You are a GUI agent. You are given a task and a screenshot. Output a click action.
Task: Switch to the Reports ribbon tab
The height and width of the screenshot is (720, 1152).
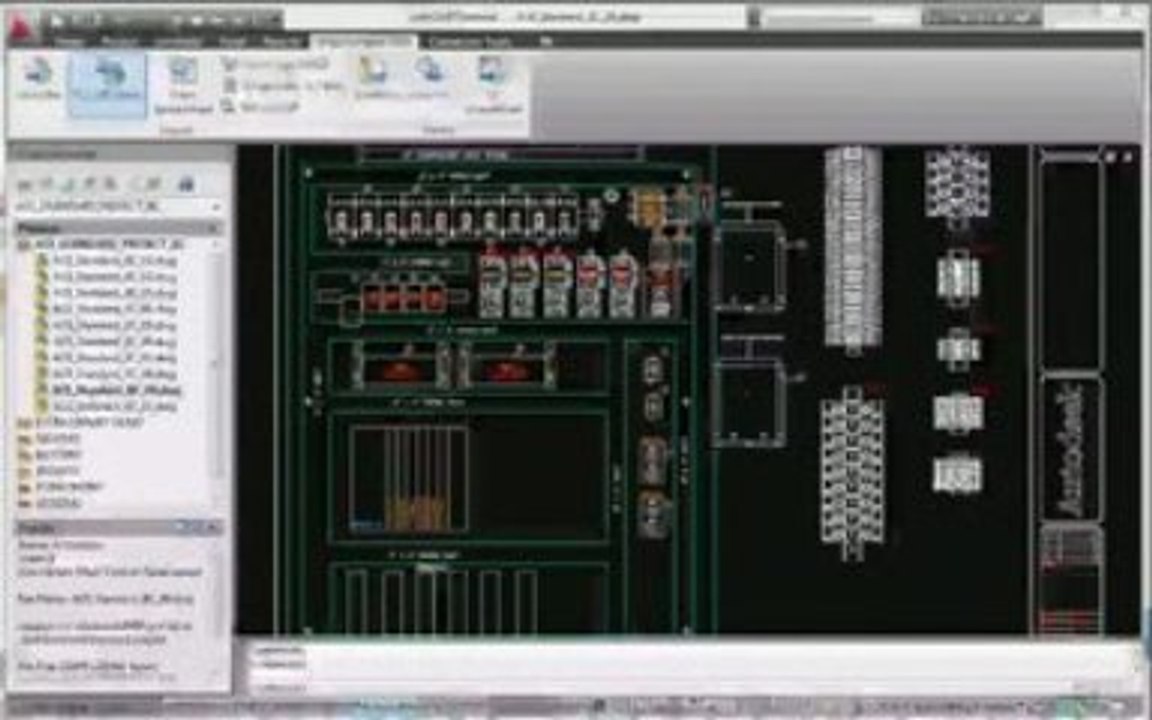(282, 42)
